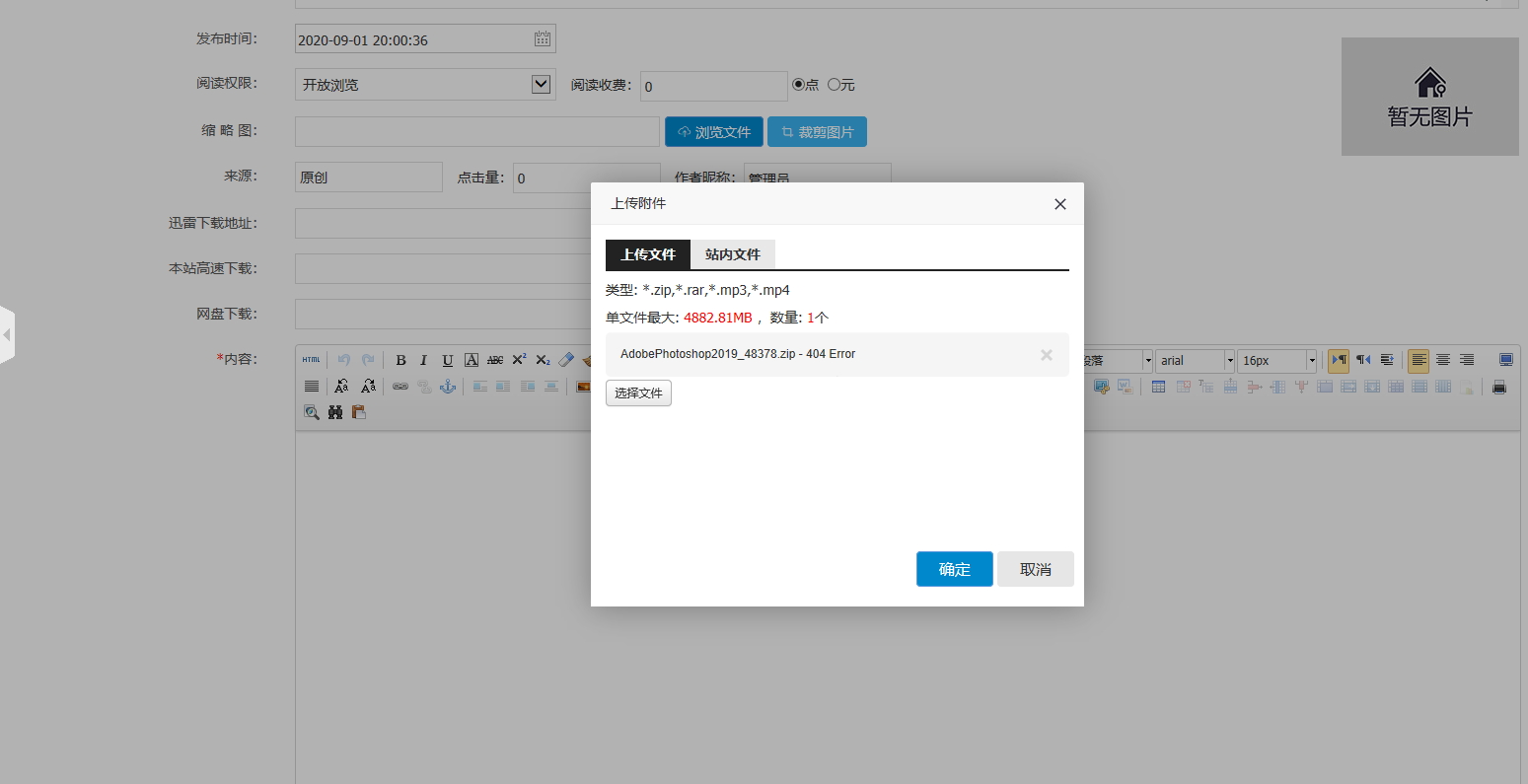The image size is (1528, 784).
Task: Set right-to-left text direction
Action: click(x=1362, y=360)
